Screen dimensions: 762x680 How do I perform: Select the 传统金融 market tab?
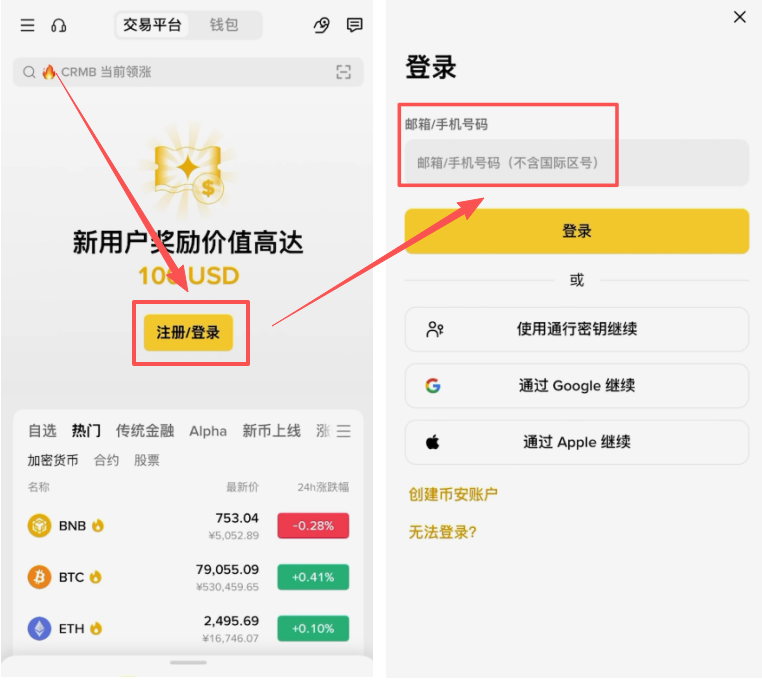(145, 431)
